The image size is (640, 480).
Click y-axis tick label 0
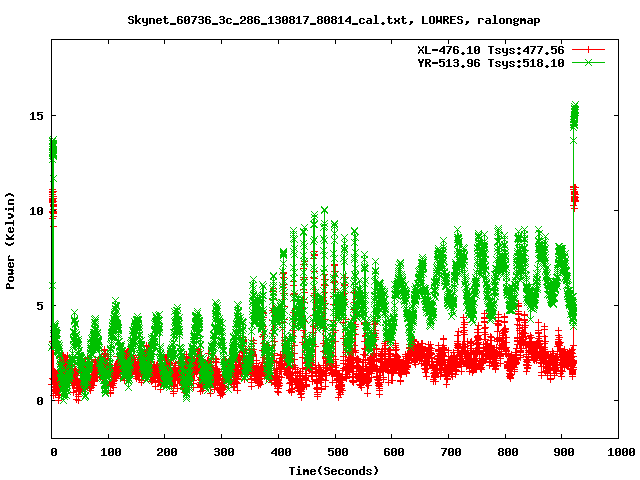(x=40, y=401)
